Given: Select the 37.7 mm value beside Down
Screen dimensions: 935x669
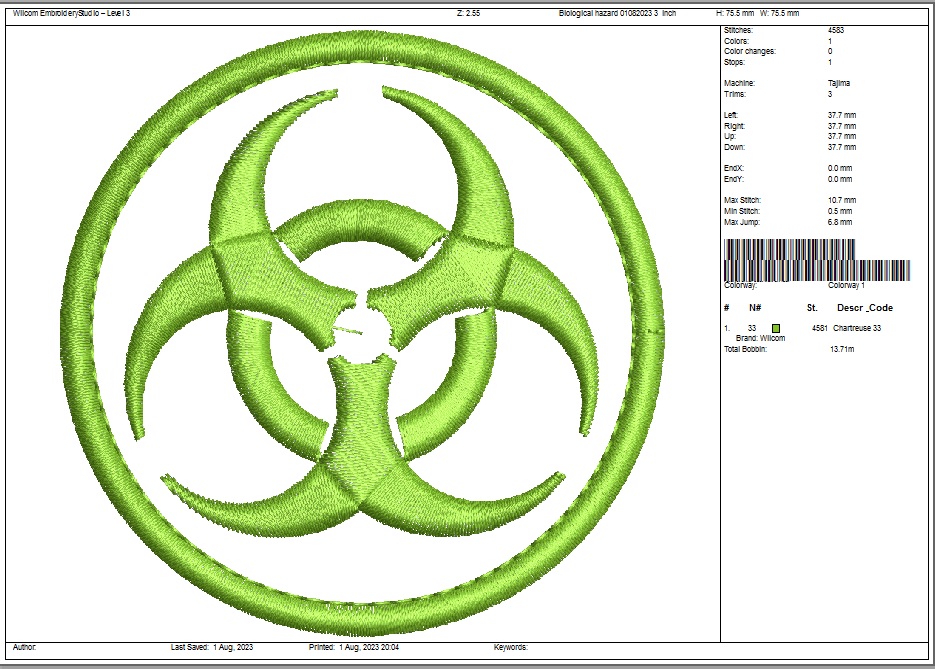Looking at the screenshot, I should click(842, 147).
